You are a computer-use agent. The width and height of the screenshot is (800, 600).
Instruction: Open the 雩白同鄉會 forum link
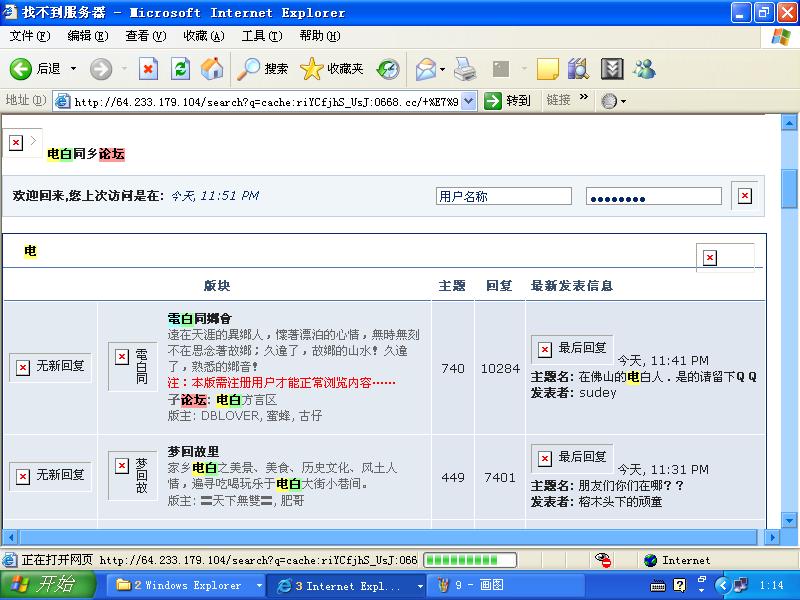[x=199, y=318]
